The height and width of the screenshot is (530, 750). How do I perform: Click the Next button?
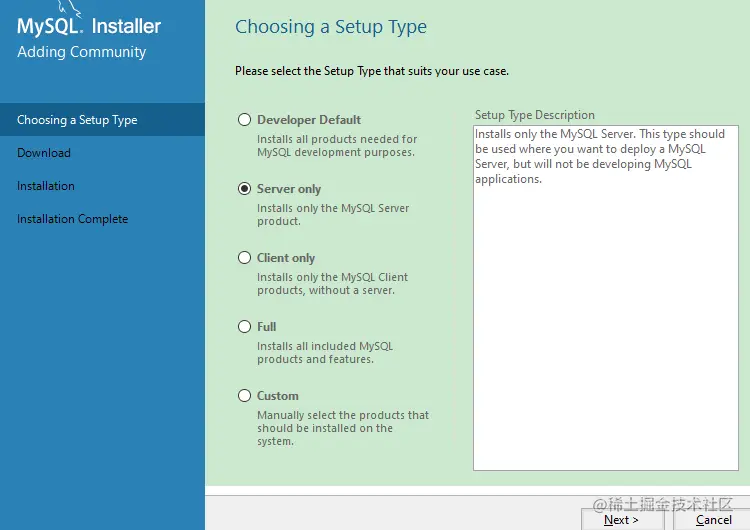click(x=622, y=519)
